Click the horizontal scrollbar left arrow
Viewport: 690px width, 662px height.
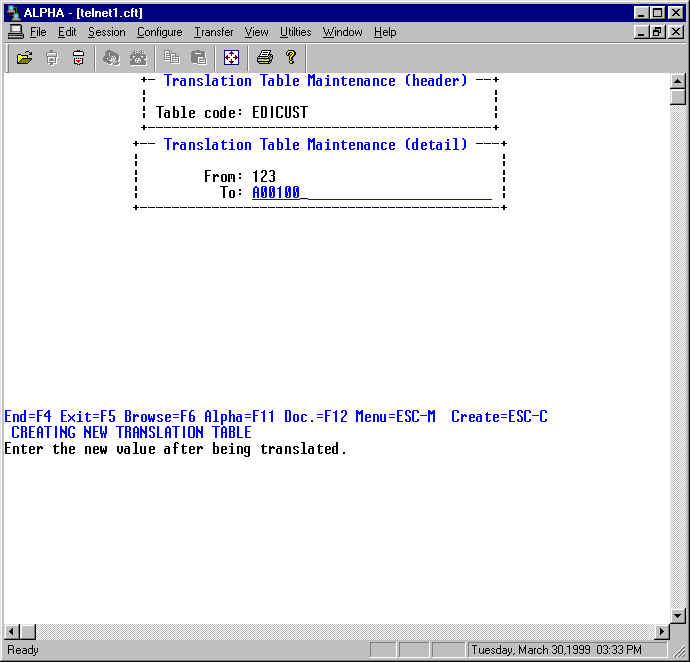tap(12, 632)
